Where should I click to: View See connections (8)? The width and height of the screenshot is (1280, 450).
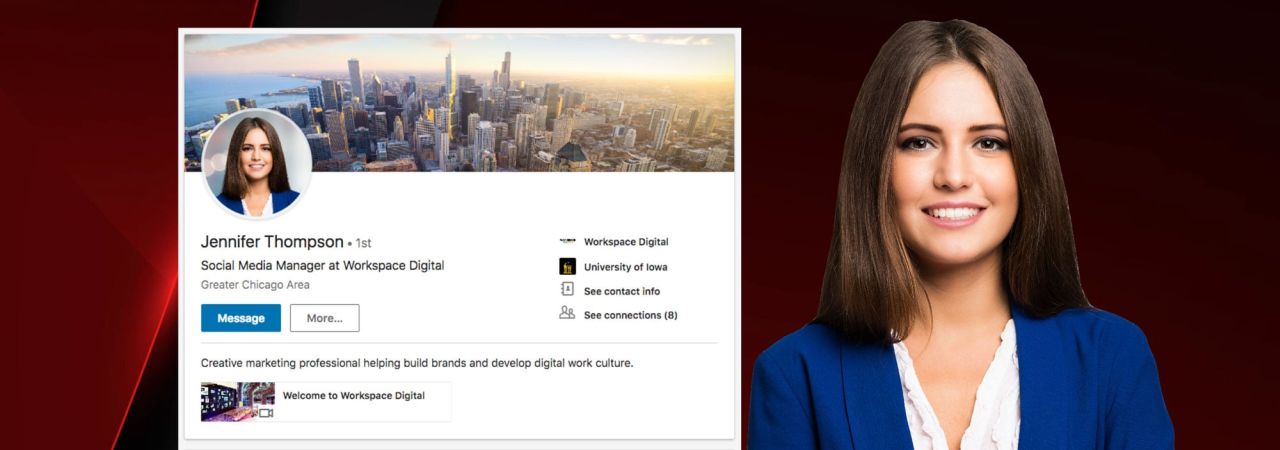630,315
